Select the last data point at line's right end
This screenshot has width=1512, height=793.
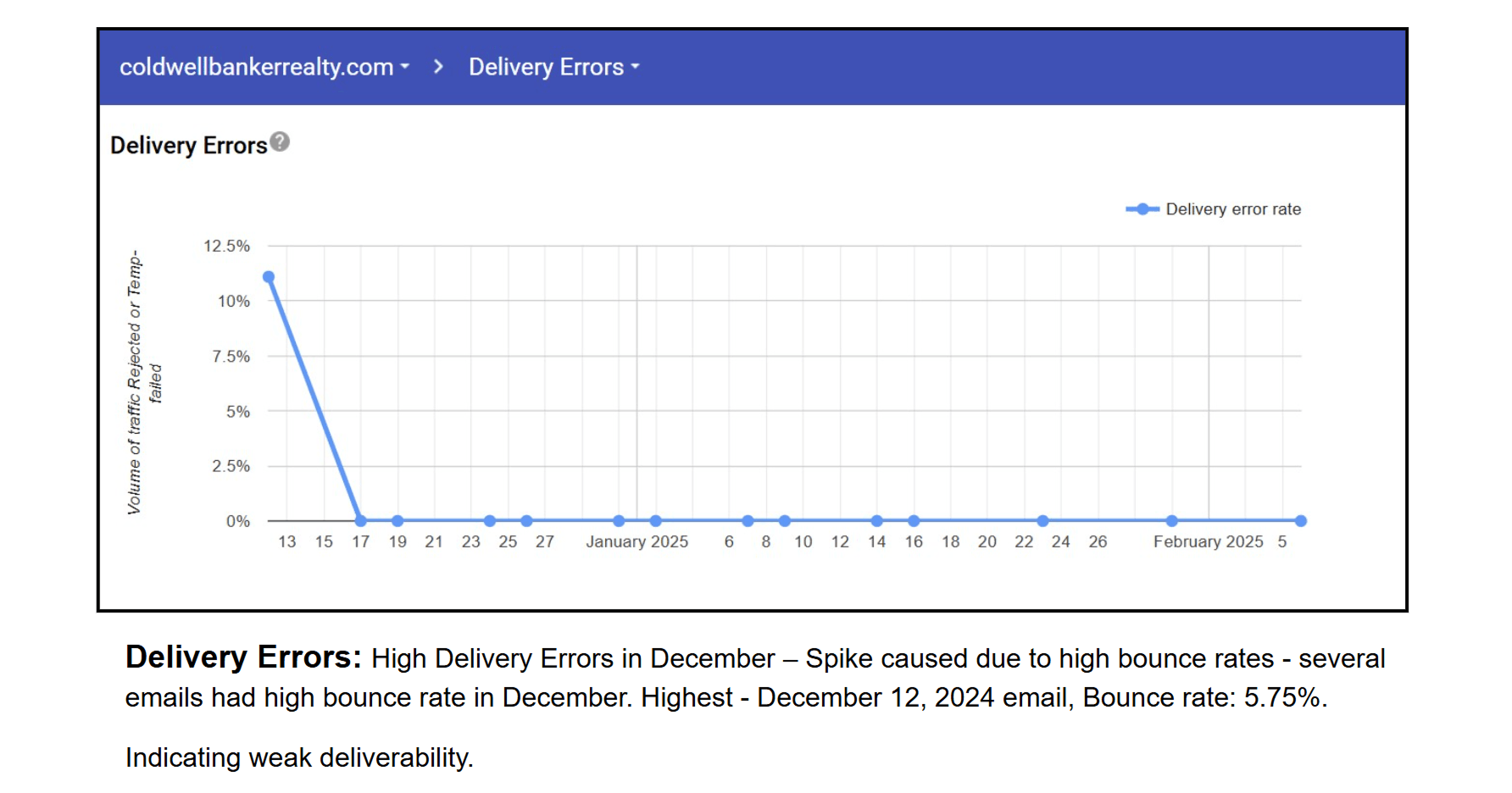click(1301, 521)
